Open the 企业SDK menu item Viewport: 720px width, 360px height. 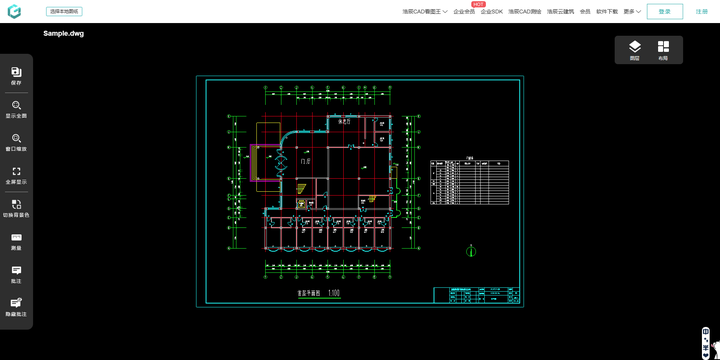[492, 11]
